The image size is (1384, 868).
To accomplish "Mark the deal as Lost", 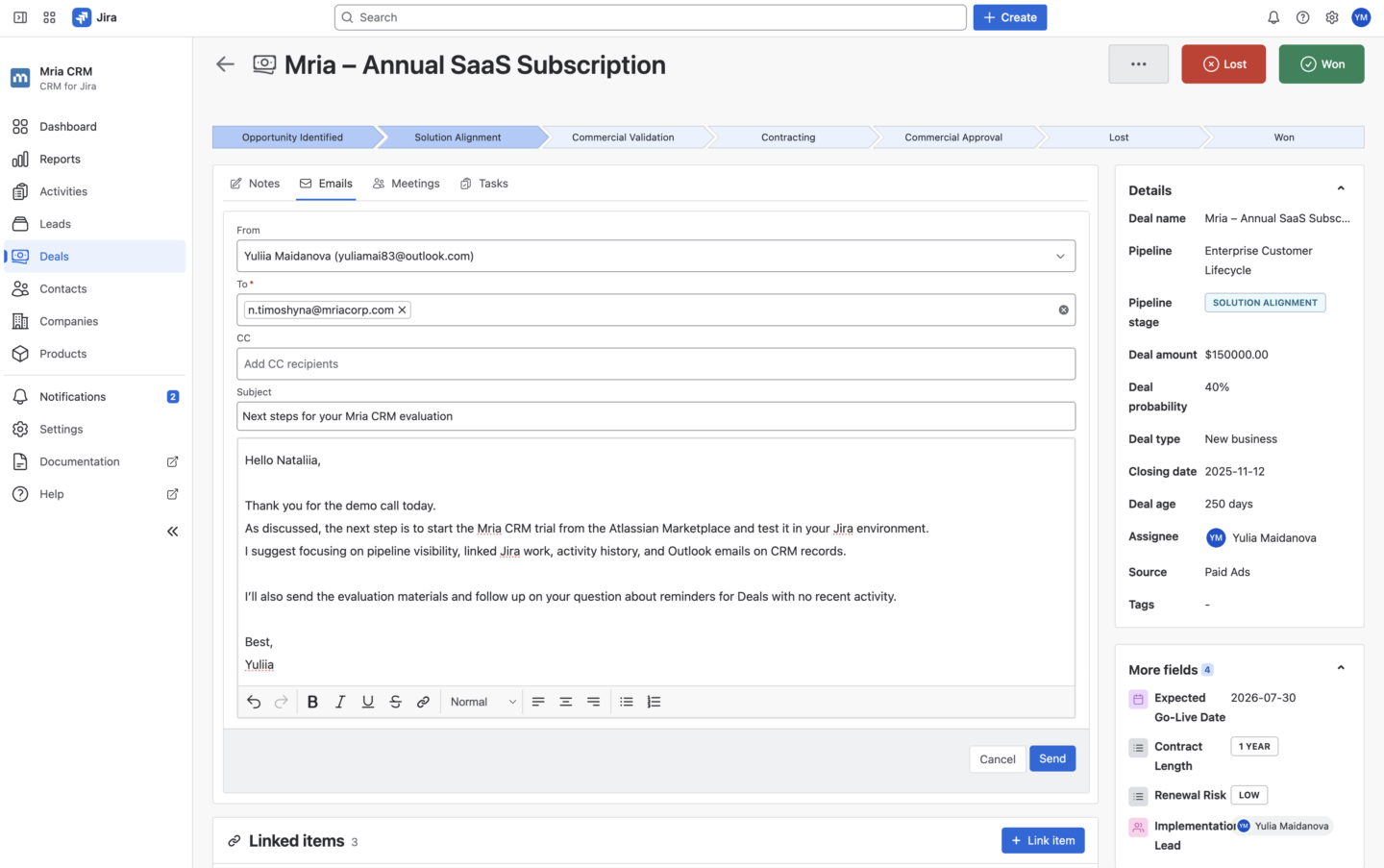I will (x=1223, y=64).
